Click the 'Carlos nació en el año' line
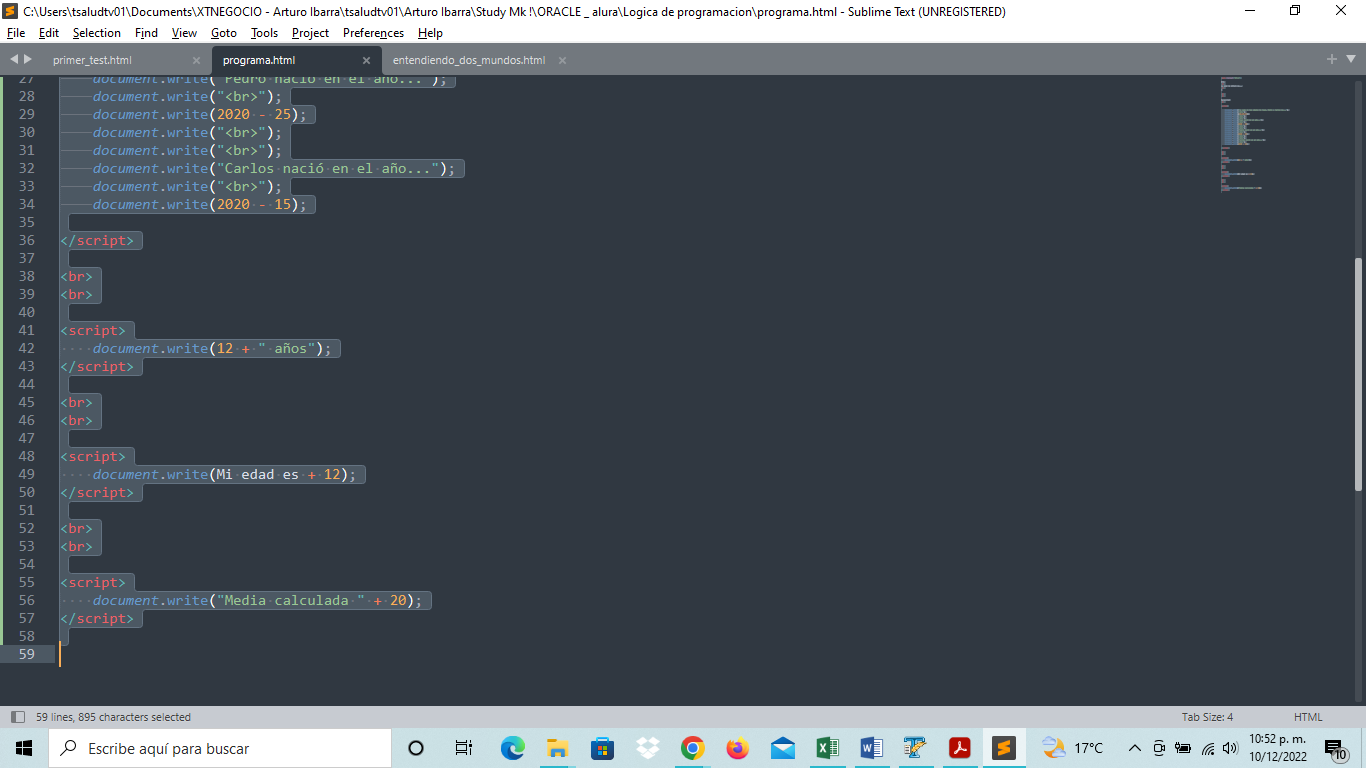Screen dimensions: 1366x768 coord(273,168)
